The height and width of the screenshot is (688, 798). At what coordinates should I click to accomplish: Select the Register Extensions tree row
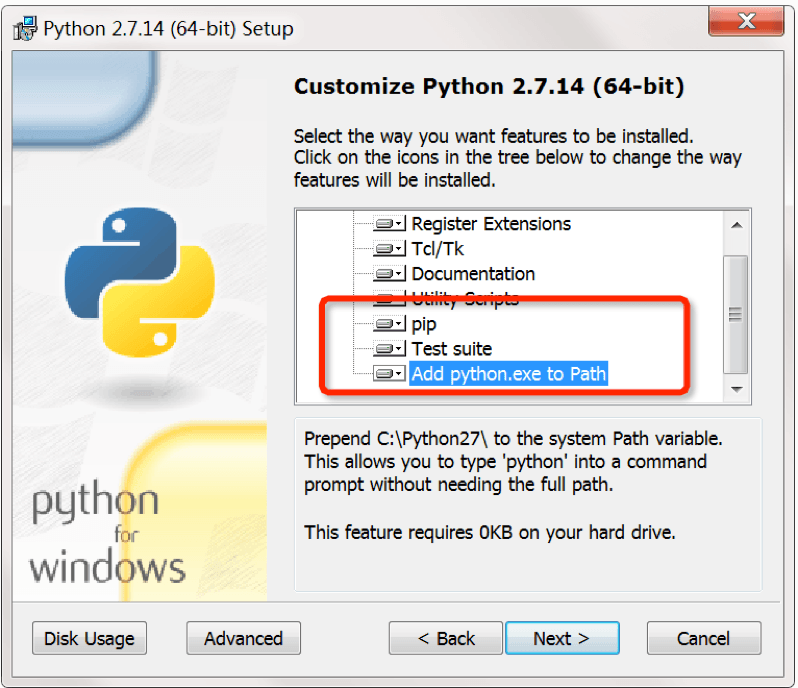491,223
